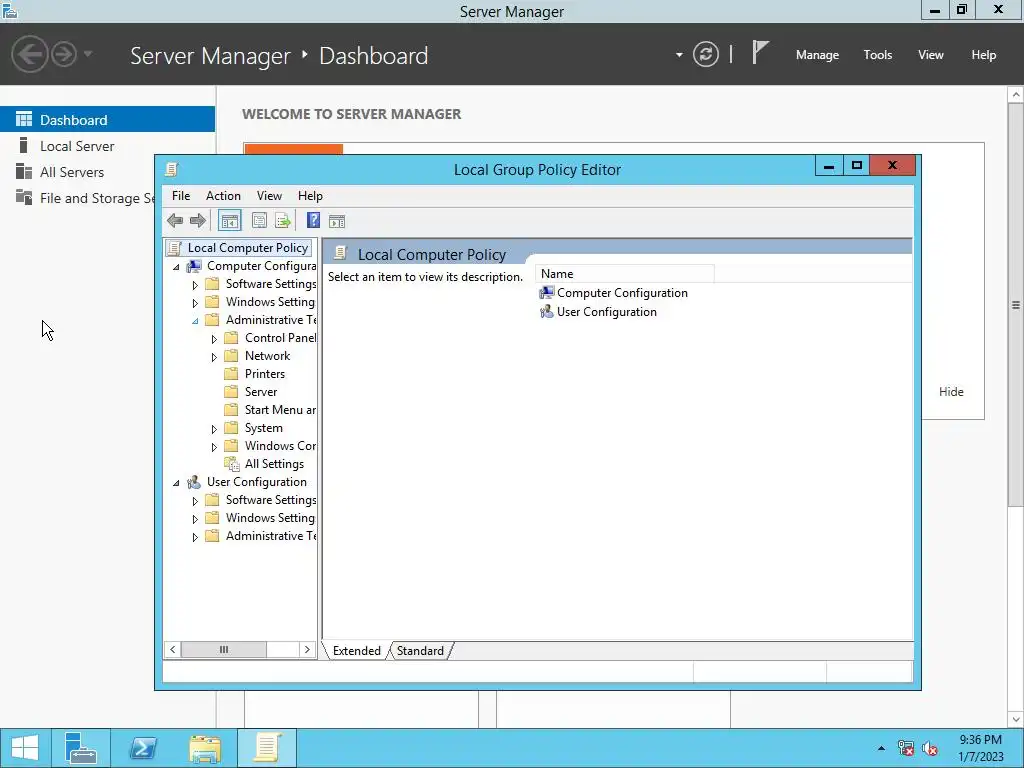Select Server folder in tree
The width and height of the screenshot is (1024, 768).
click(x=251, y=392)
